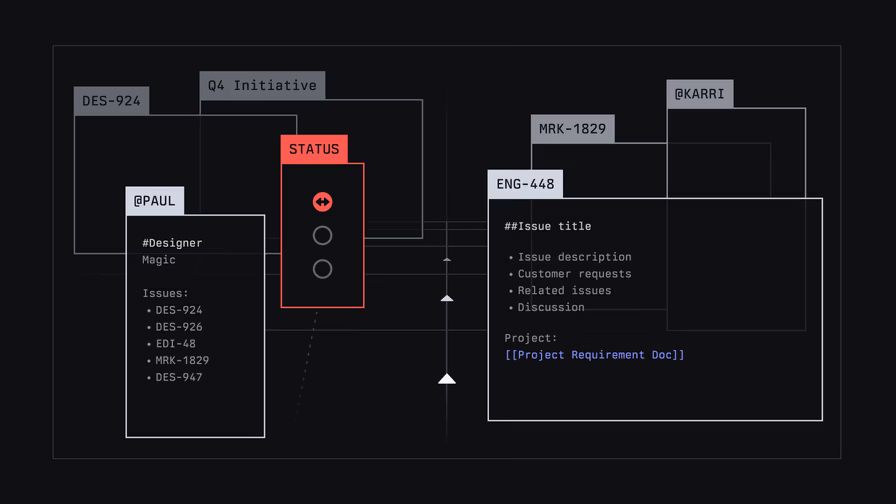The height and width of the screenshot is (504, 896).
Task: Click the largest white triangle marker
Action: click(447, 378)
